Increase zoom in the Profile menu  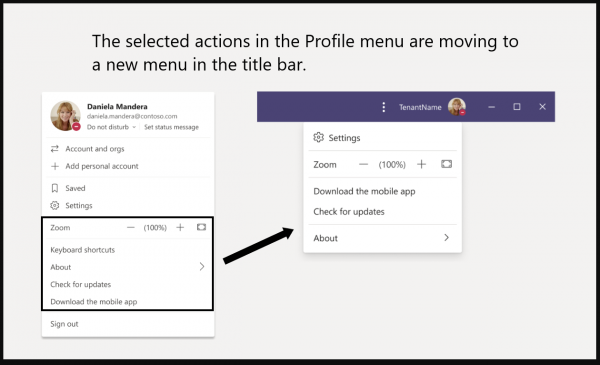[180, 228]
